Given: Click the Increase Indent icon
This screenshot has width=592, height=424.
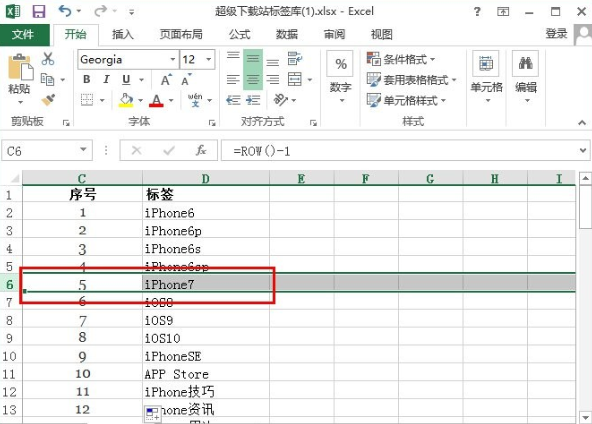Looking at the screenshot, I should (x=253, y=100).
